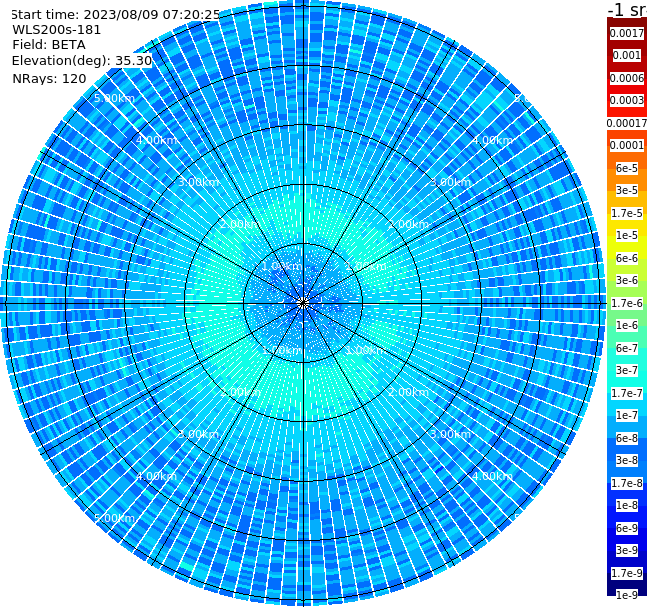Image resolution: width=647 pixels, height=607 pixels.
Task: Click the 1.7e-6 green colorbar label
Action: click(626, 303)
